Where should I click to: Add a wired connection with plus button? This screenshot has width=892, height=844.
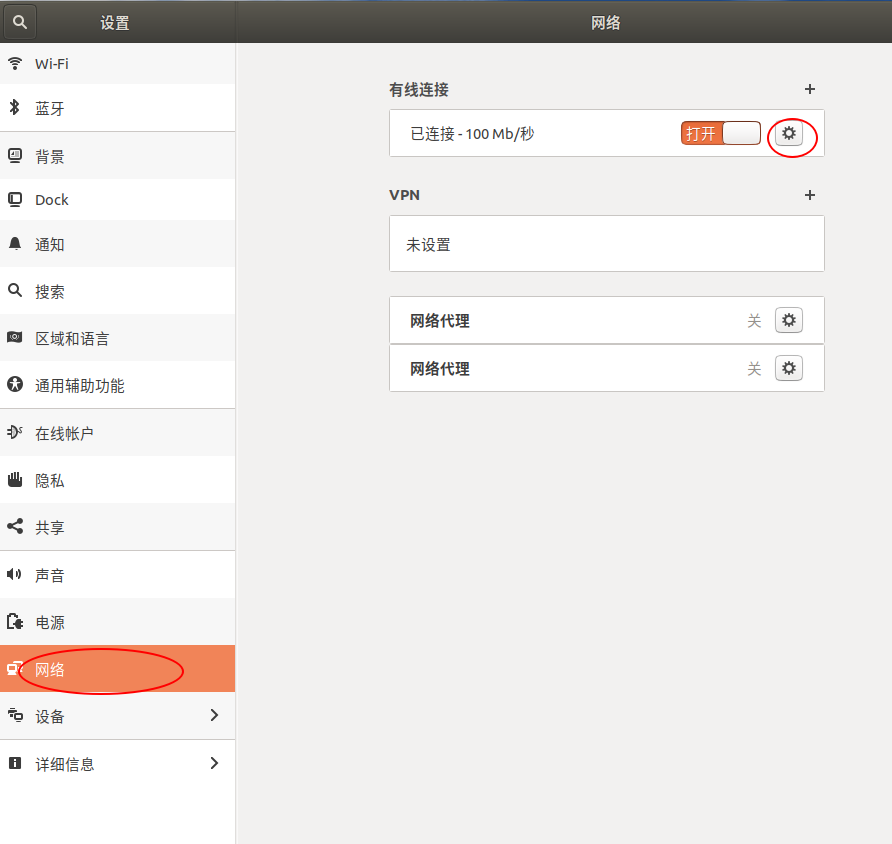810,89
